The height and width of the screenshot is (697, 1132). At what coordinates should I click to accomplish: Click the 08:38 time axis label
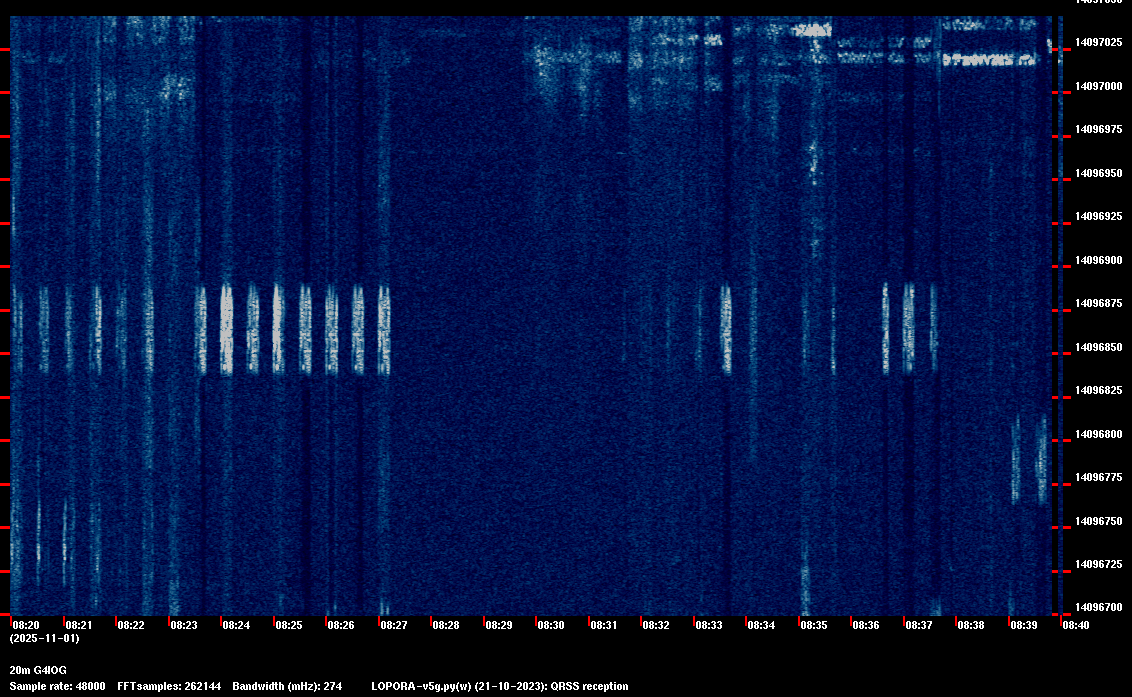pyautogui.click(x=971, y=625)
